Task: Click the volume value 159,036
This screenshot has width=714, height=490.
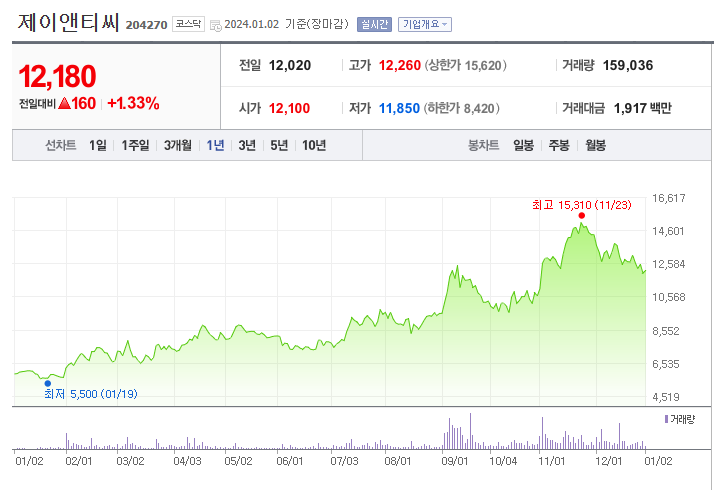Action: point(628,66)
